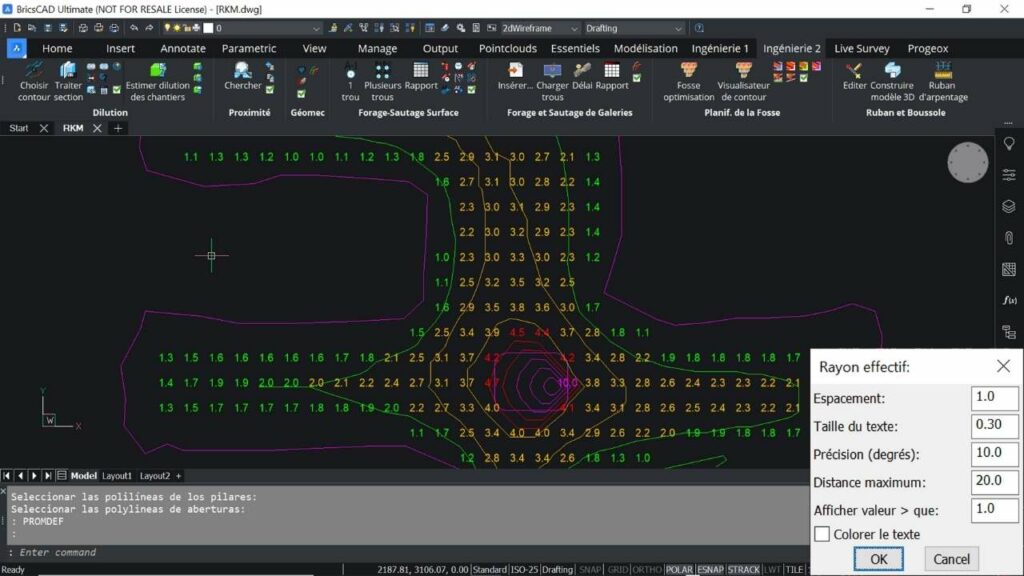Launch the Chercher proximity tool
Image resolution: width=1024 pixels, height=576 pixels.
[x=242, y=76]
